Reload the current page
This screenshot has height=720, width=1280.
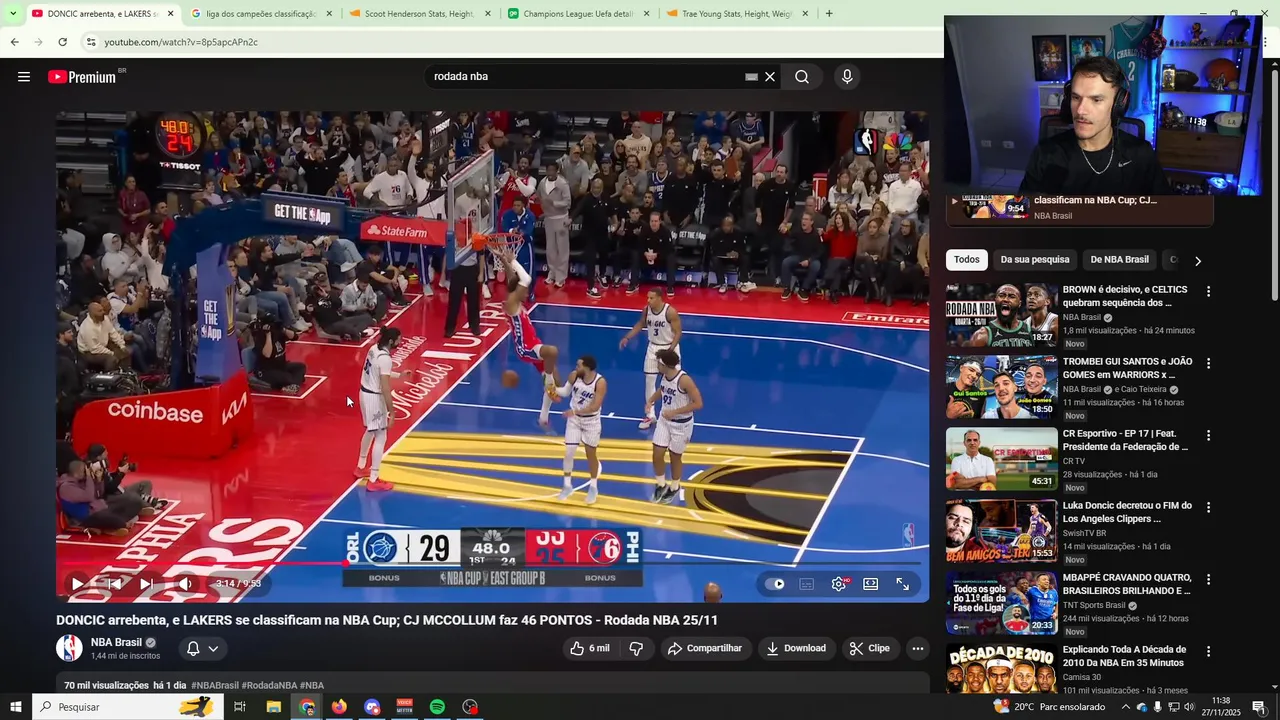62,42
